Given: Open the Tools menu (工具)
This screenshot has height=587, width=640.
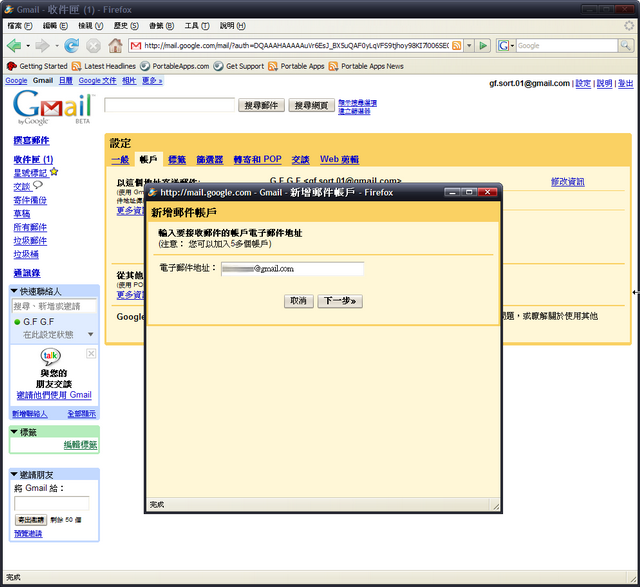Looking at the screenshot, I should point(197,26).
